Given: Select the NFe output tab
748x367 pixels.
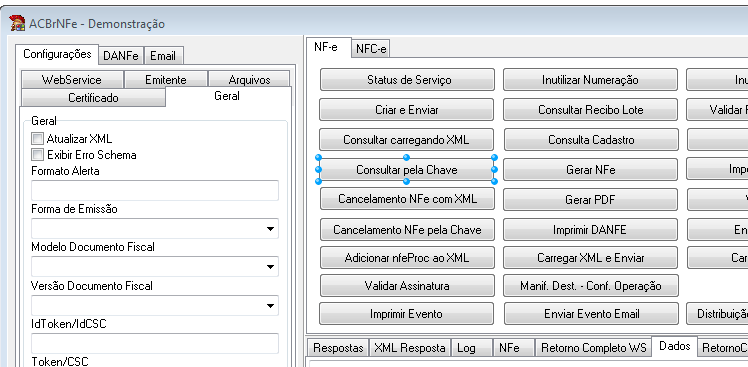Looking at the screenshot, I should [x=514, y=348].
